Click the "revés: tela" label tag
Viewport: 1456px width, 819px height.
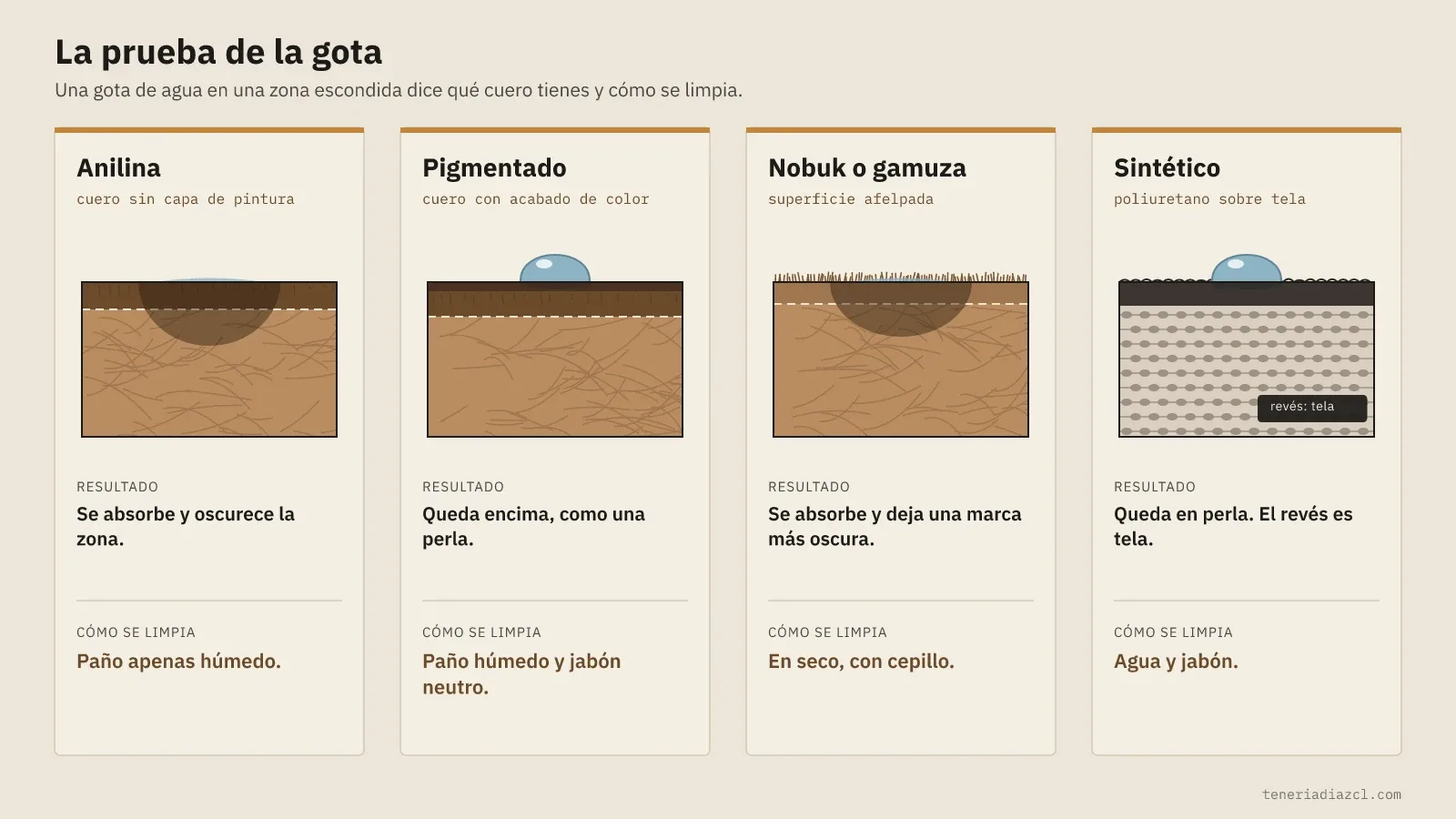pyautogui.click(x=1312, y=408)
